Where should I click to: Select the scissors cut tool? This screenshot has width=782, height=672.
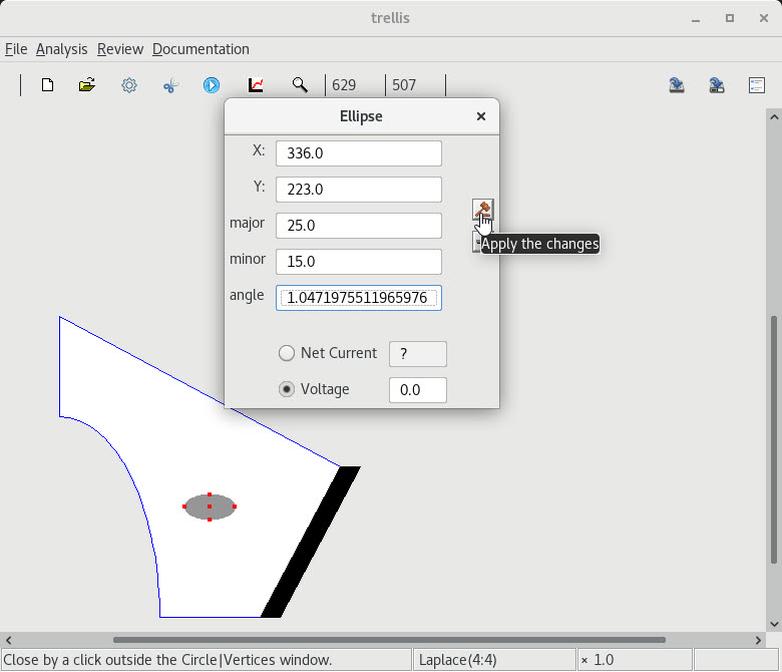pyautogui.click(x=170, y=85)
